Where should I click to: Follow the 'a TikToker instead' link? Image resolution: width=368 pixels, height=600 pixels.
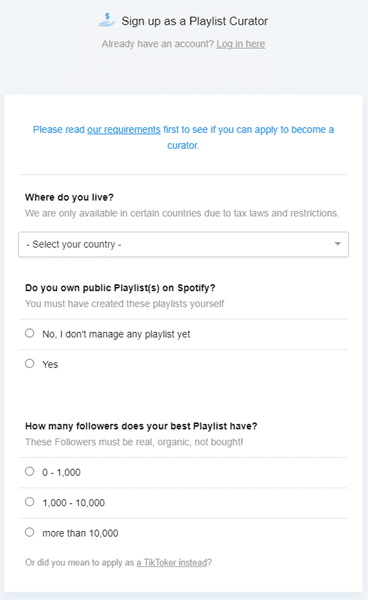tap(171, 562)
